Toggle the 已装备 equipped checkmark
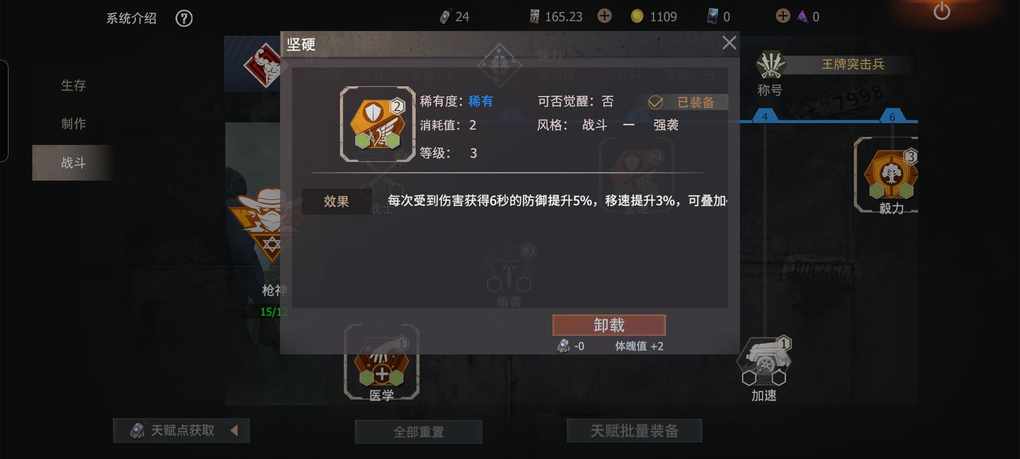The height and width of the screenshot is (459, 1020). [655, 102]
